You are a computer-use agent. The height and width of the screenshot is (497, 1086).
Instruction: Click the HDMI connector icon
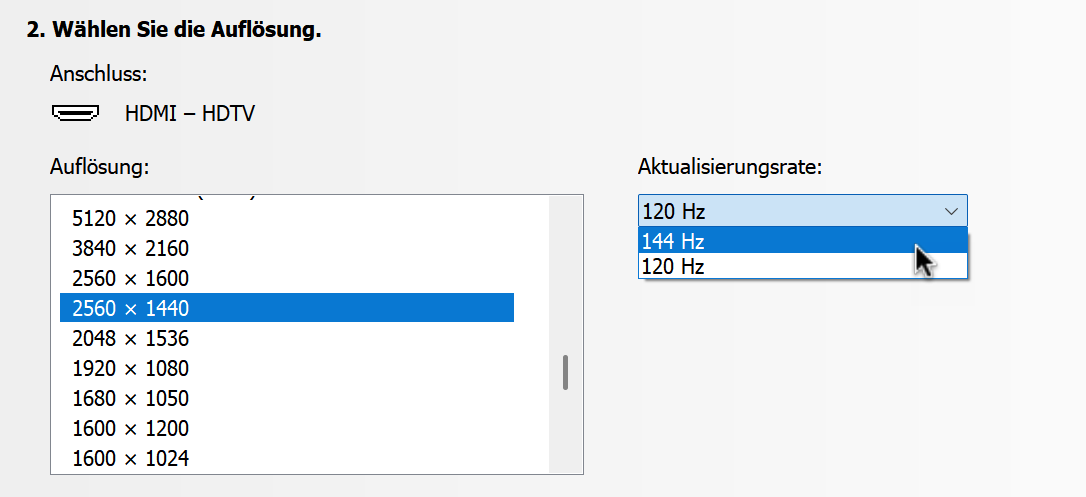tap(75, 113)
